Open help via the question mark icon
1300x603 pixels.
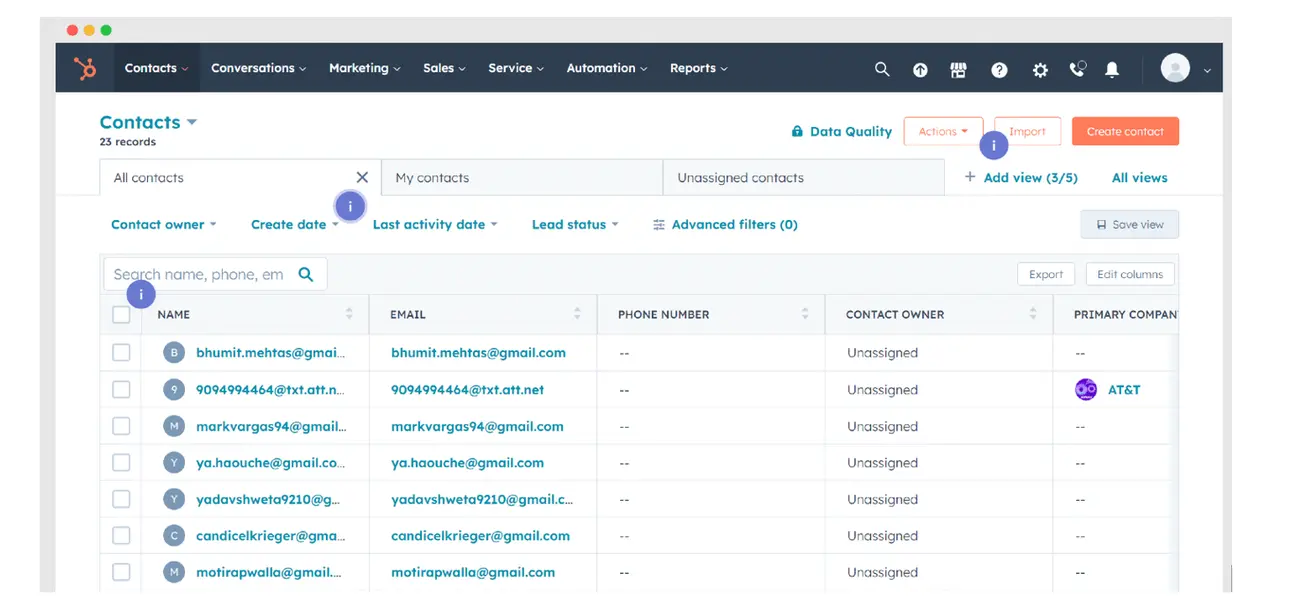(x=999, y=69)
